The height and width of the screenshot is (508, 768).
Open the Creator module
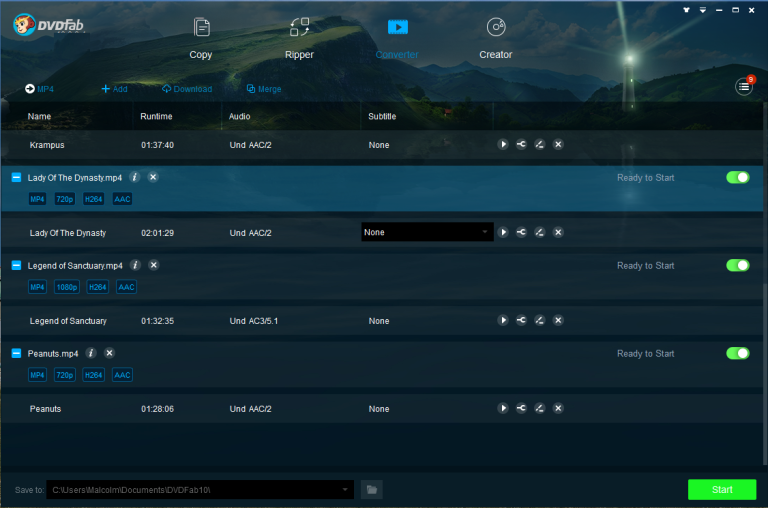tap(496, 39)
